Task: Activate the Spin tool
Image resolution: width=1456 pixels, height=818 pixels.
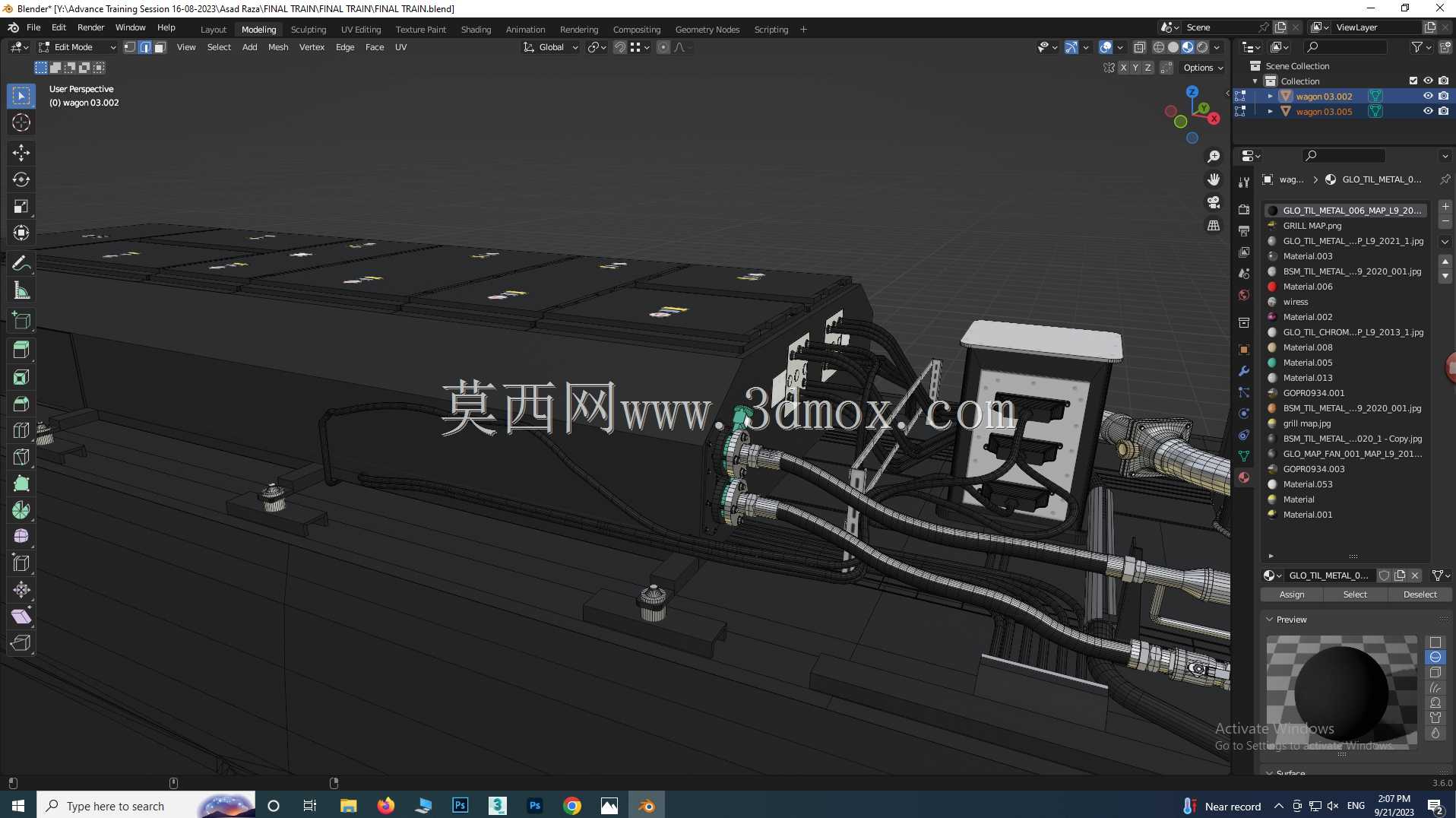Action: click(21, 510)
